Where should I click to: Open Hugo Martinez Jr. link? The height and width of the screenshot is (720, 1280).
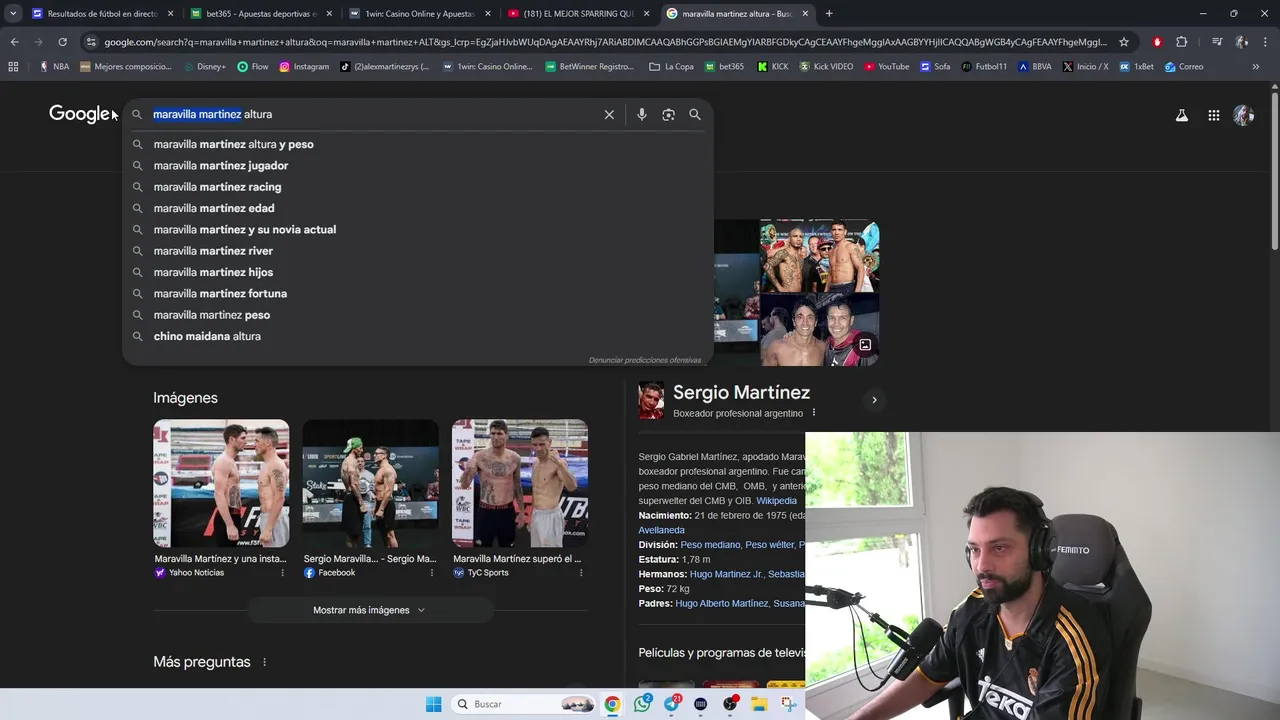tap(726, 574)
